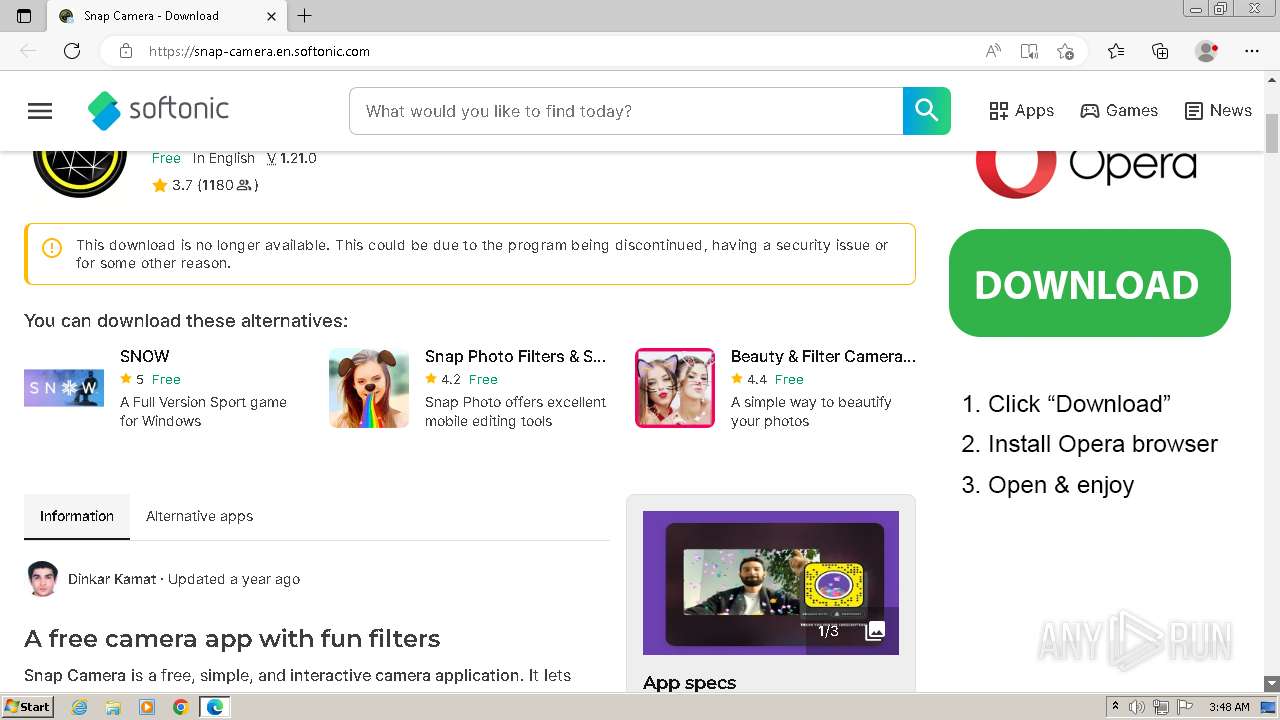Screen dimensions: 1280x720
Task: Click the gallery image icon
Action: coord(875,631)
